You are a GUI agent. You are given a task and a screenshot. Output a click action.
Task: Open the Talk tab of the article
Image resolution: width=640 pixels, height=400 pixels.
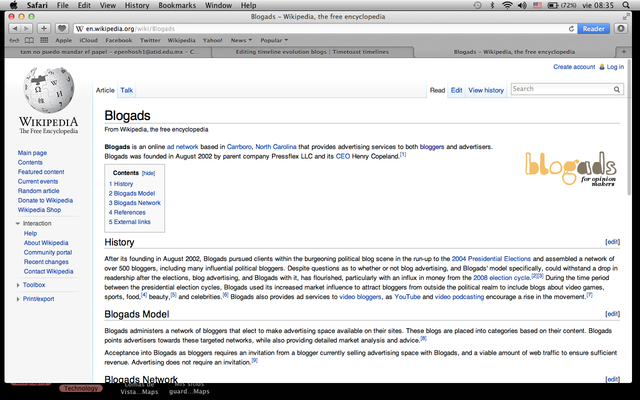click(127, 90)
